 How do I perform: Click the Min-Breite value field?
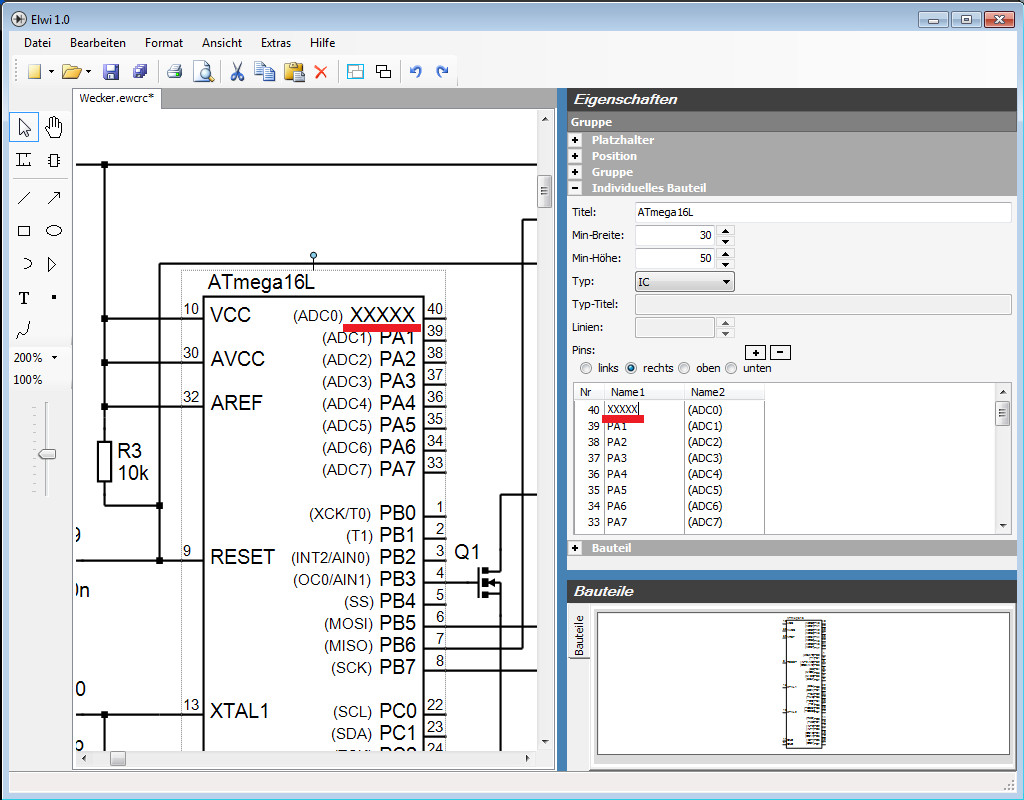pos(675,235)
